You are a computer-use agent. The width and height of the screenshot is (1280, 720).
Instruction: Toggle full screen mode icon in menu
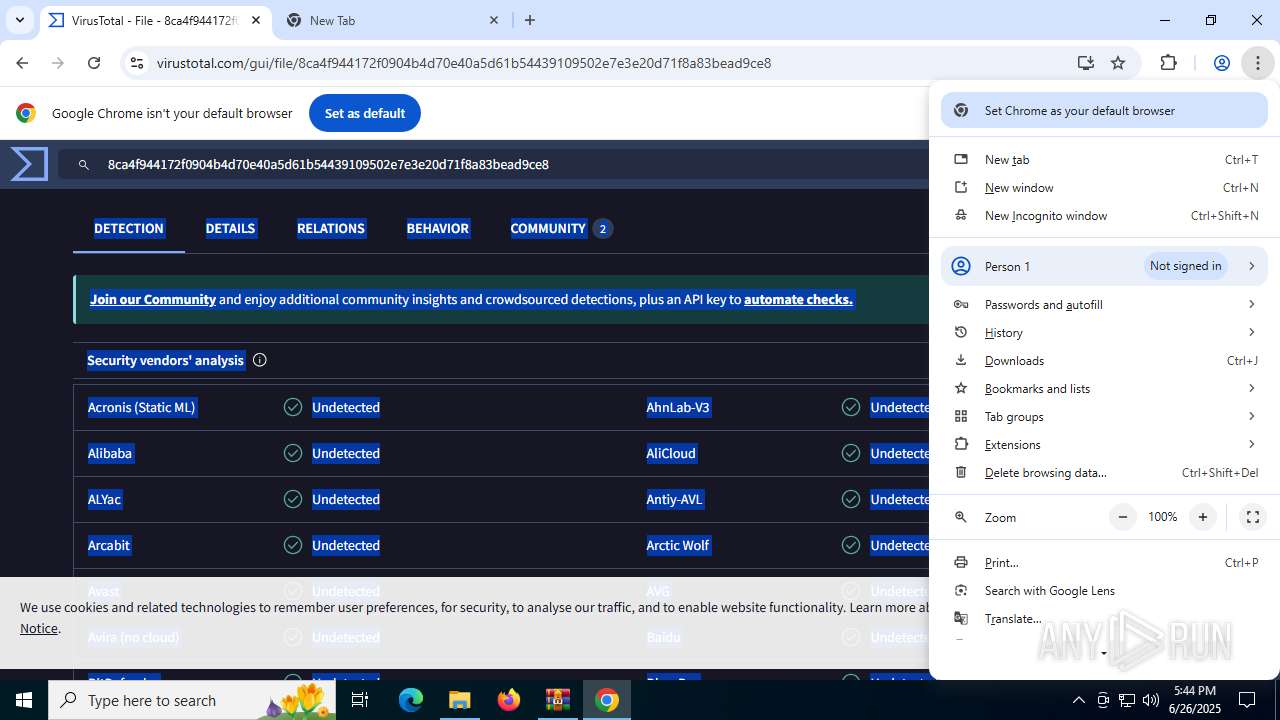(x=1252, y=517)
